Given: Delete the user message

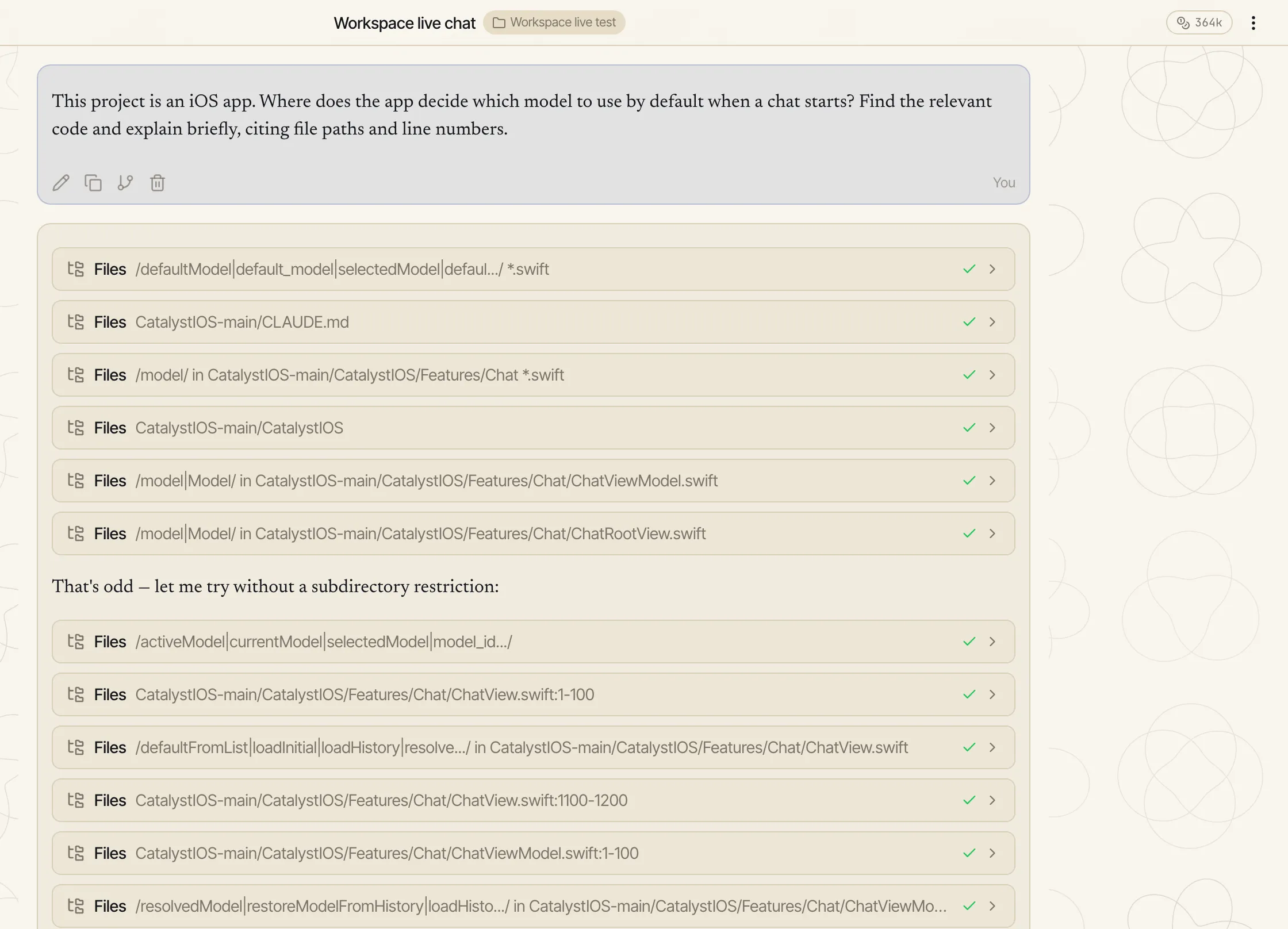Looking at the screenshot, I should 158,183.
